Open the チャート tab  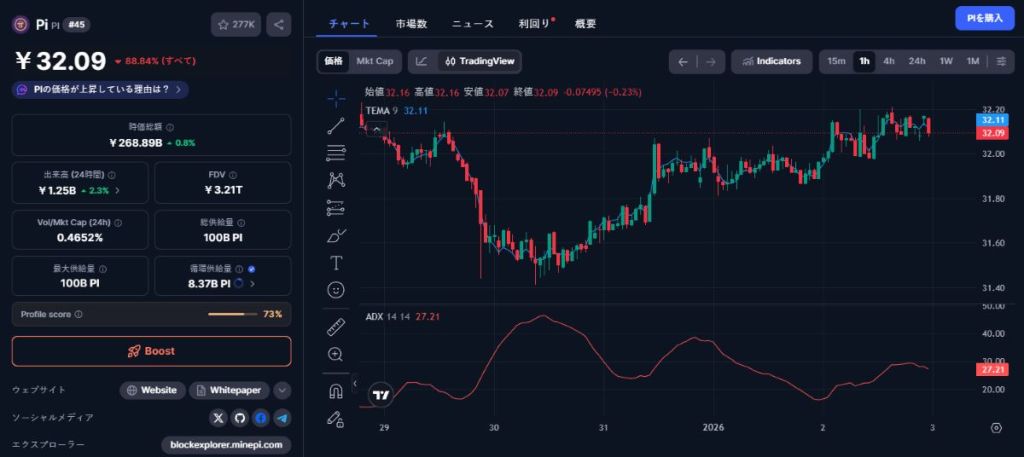pyautogui.click(x=347, y=24)
